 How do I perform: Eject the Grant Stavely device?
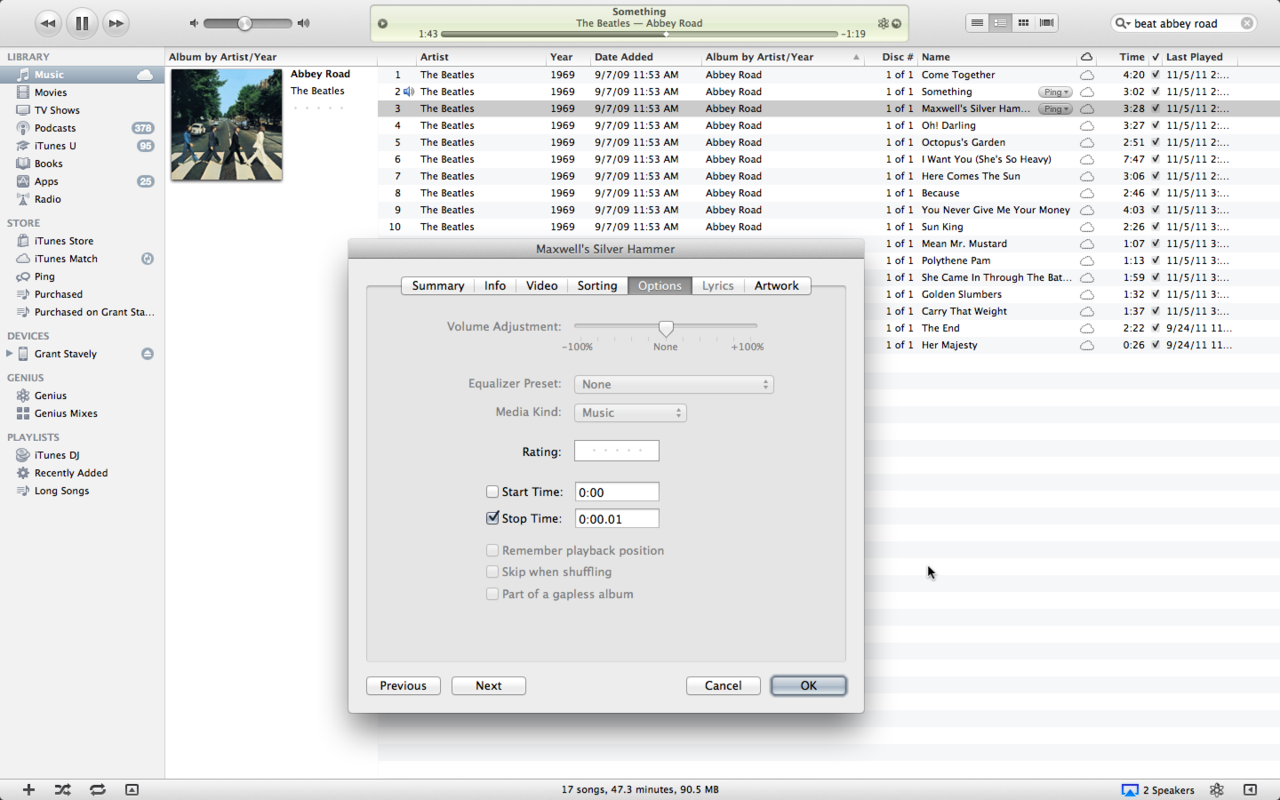pyautogui.click(x=147, y=354)
